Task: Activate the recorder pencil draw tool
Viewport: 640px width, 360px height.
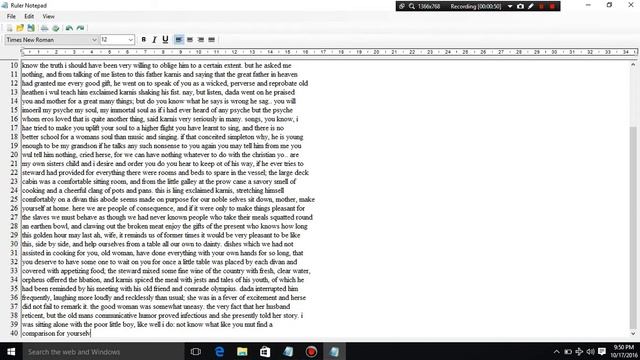Action: (531, 6)
